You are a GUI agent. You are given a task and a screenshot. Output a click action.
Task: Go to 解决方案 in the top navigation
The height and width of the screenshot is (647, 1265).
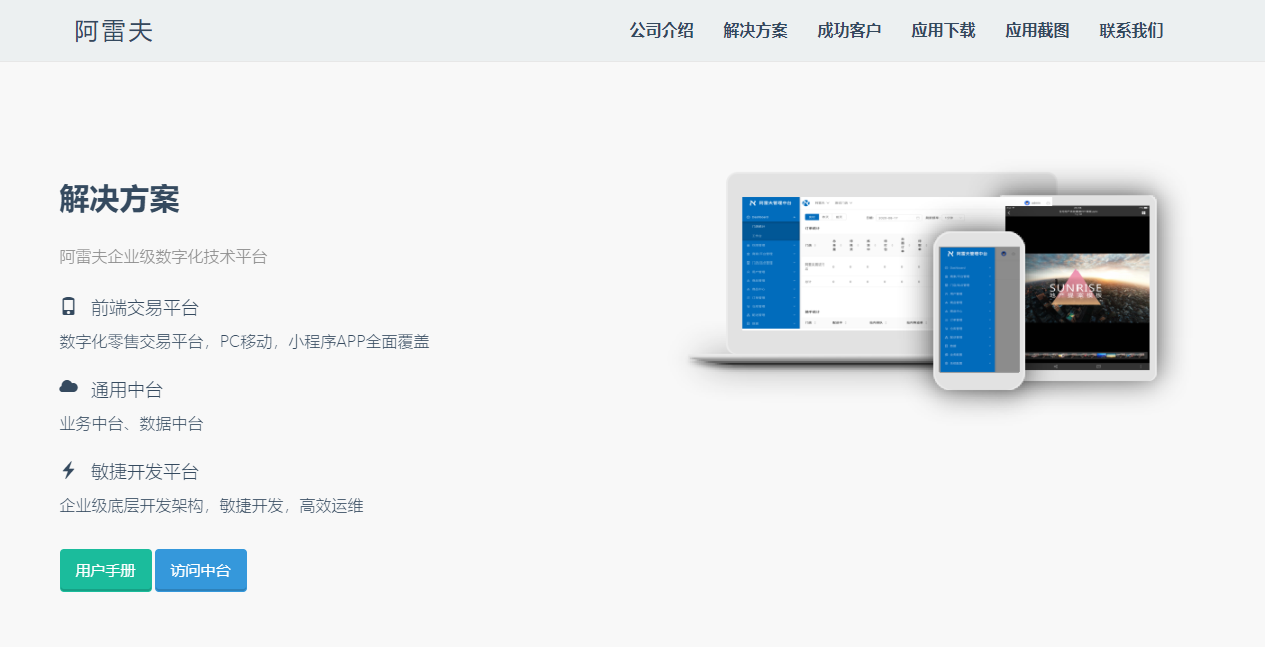tap(755, 31)
